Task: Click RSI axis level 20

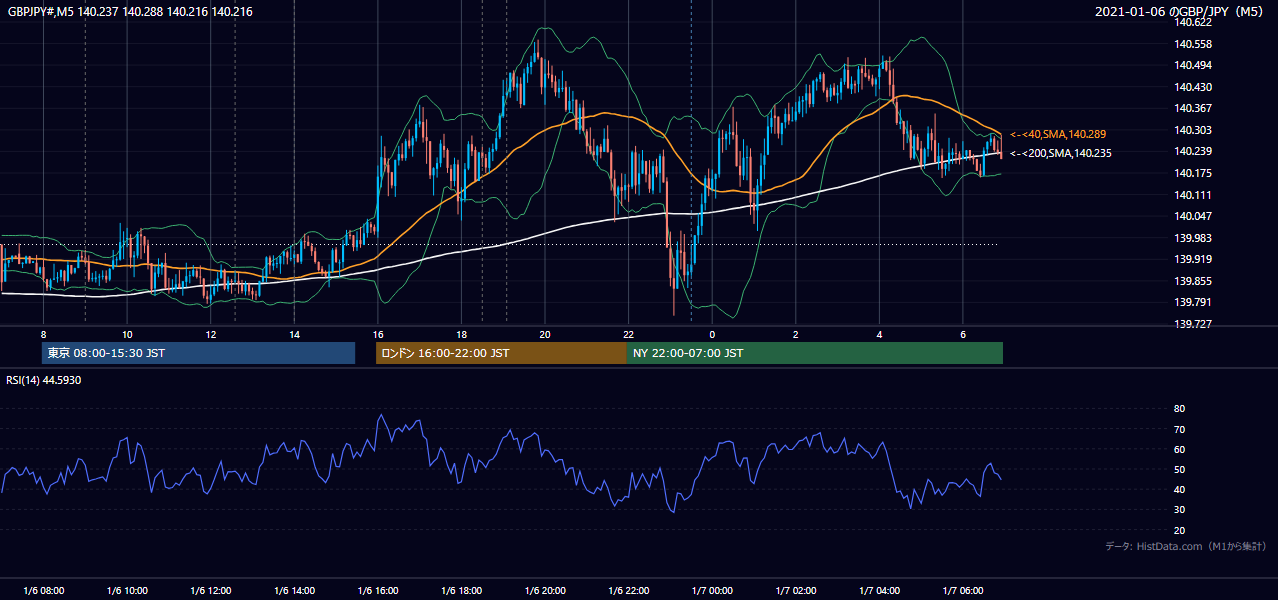Action: [x=1179, y=530]
